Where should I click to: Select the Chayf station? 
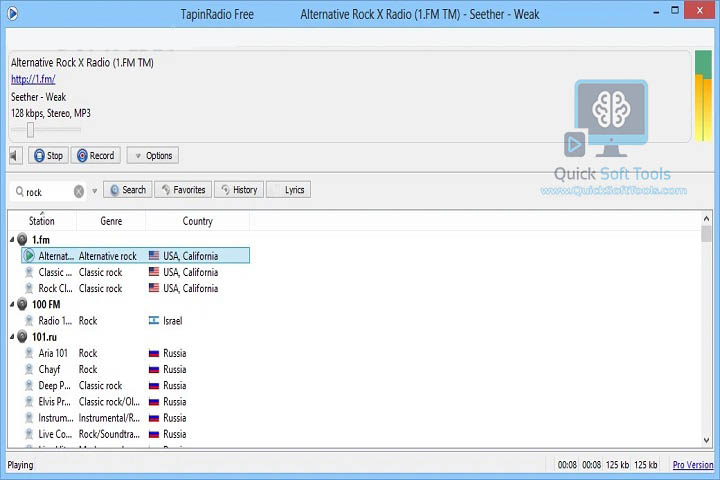(x=136, y=369)
